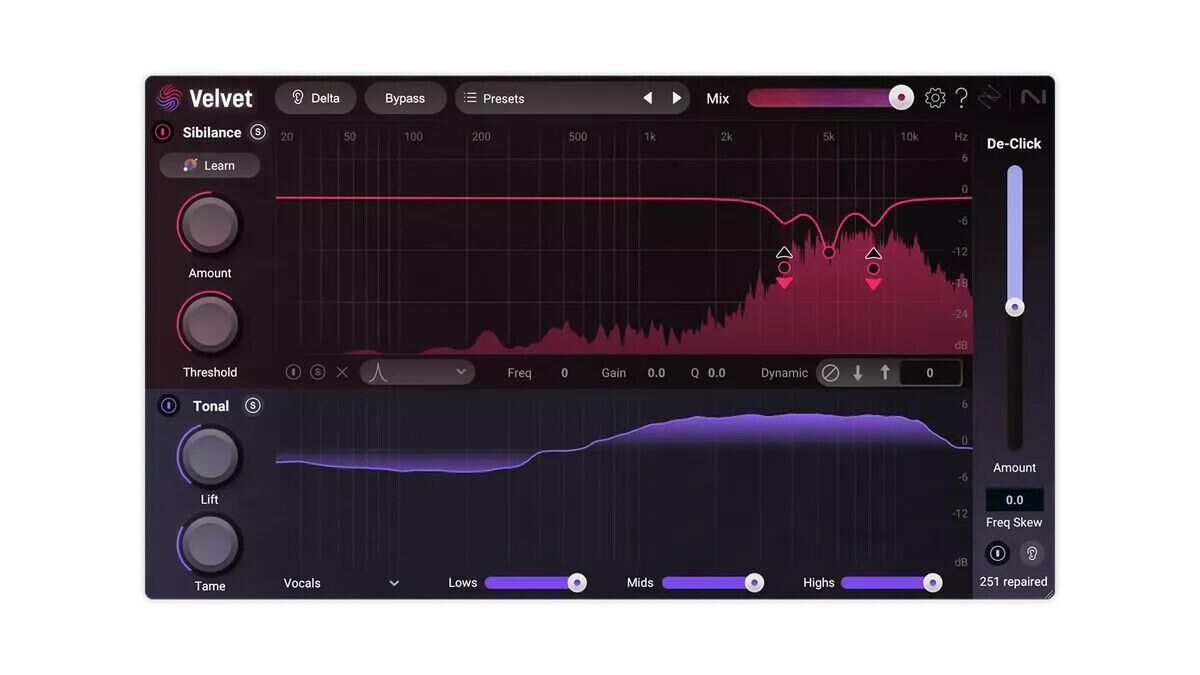The image size is (1200, 675).
Task: Solo the Tonal module
Action: pos(253,405)
